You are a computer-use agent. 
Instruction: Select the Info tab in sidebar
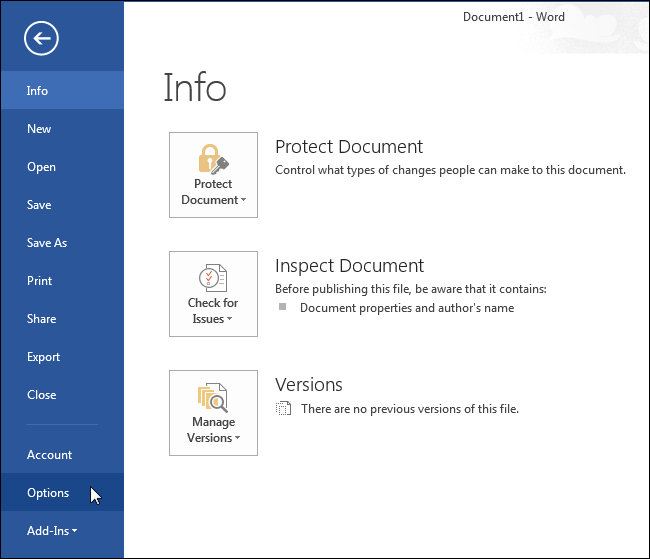(62, 90)
